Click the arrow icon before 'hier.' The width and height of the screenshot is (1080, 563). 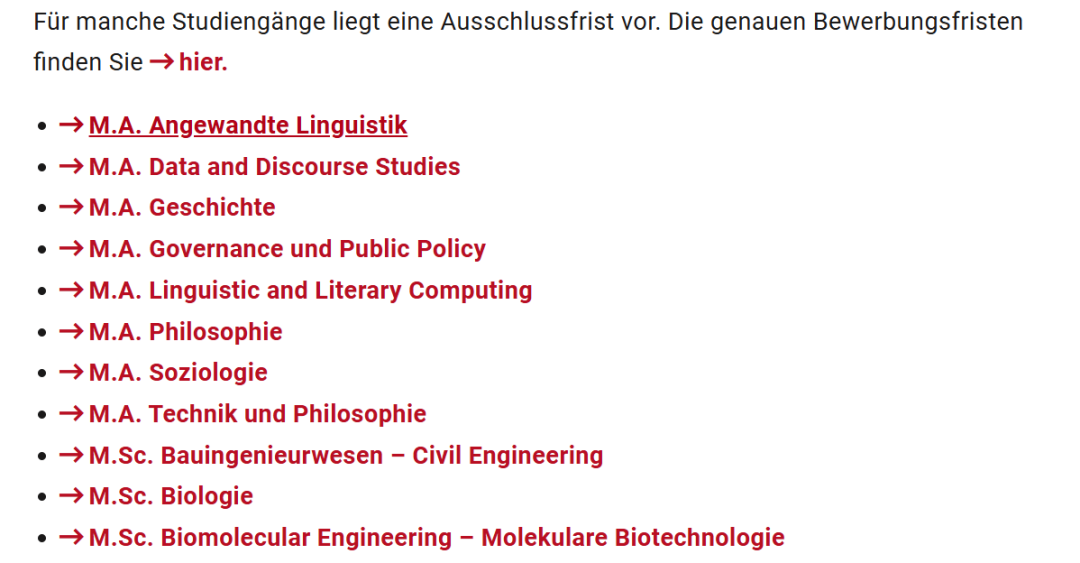point(161,62)
